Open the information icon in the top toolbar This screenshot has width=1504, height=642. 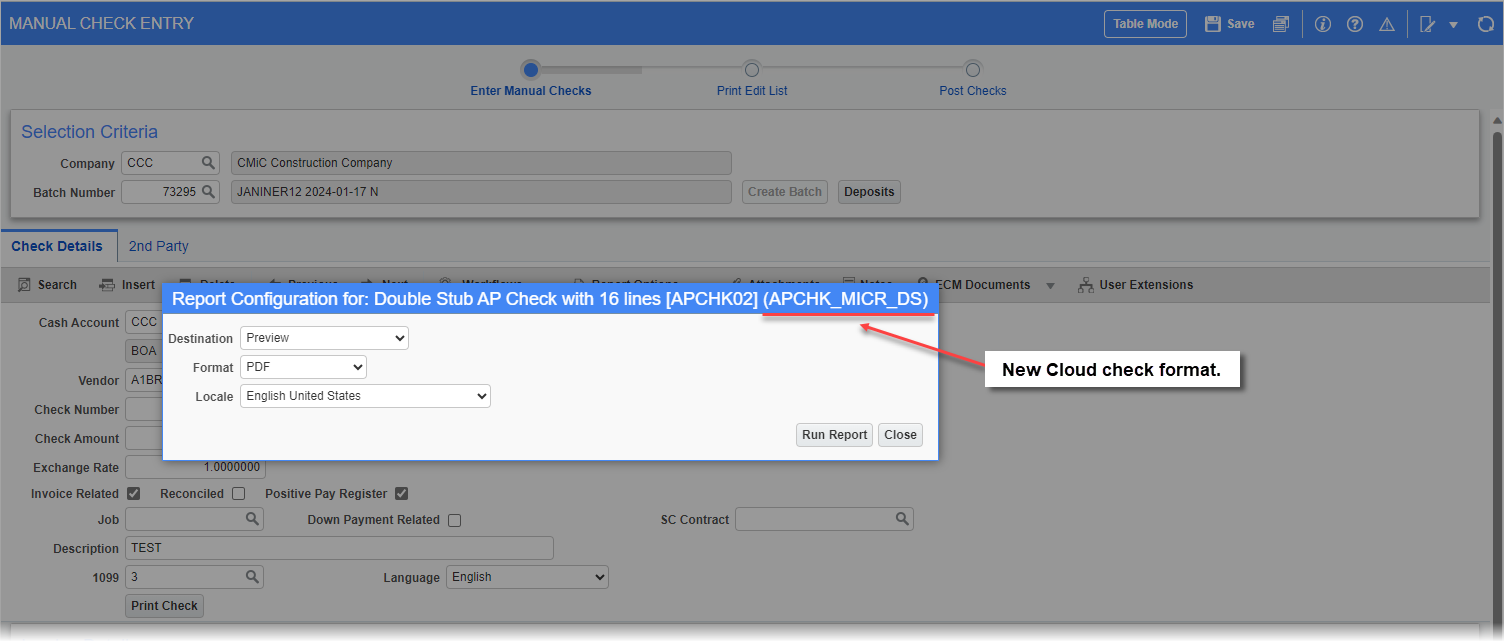click(1322, 23)
